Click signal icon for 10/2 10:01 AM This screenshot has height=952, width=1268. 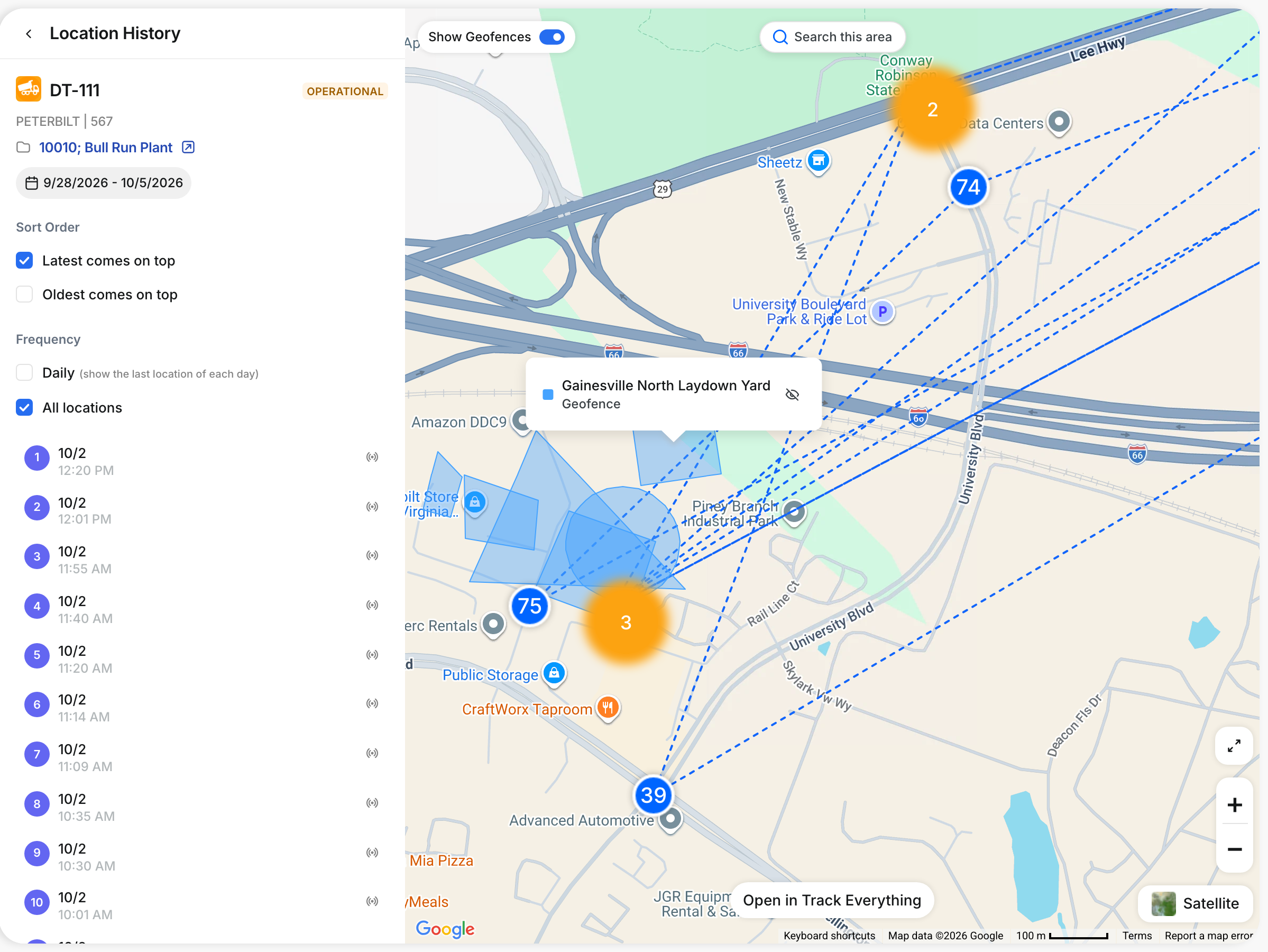[373, 902]
